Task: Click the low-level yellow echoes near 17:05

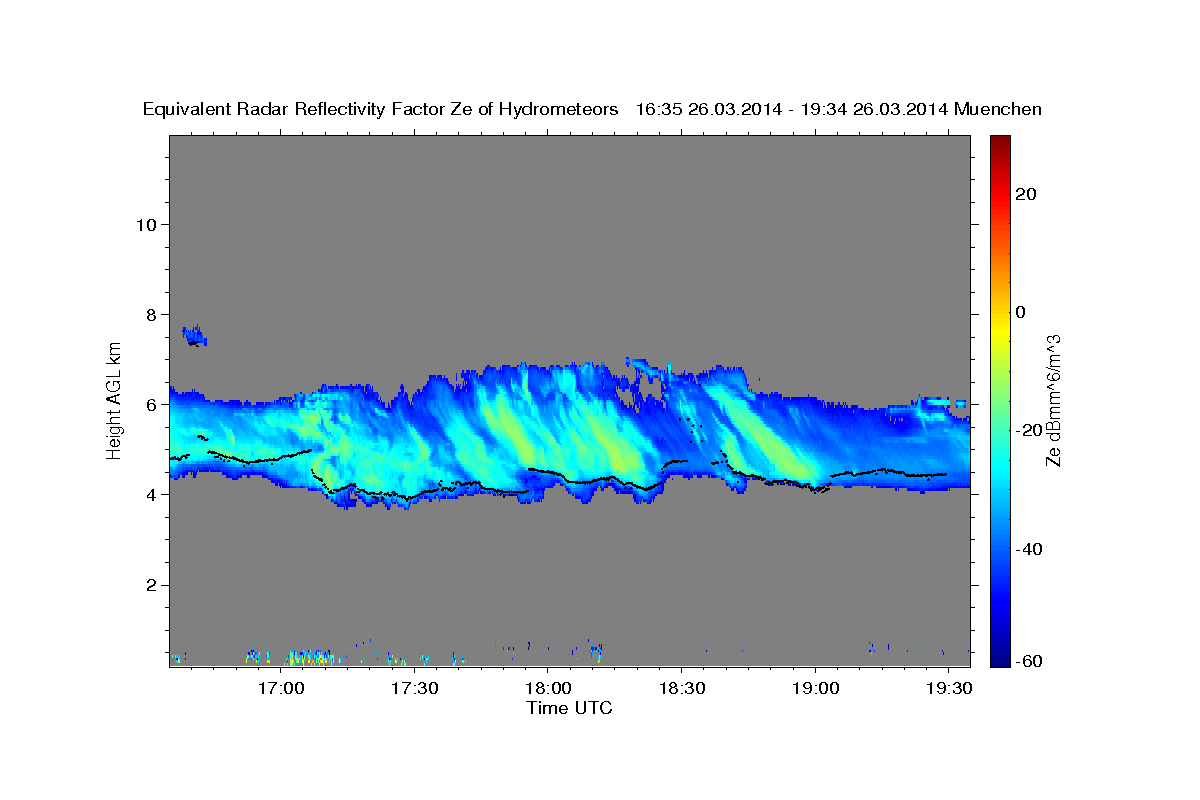Action: [x=308, y=657]
